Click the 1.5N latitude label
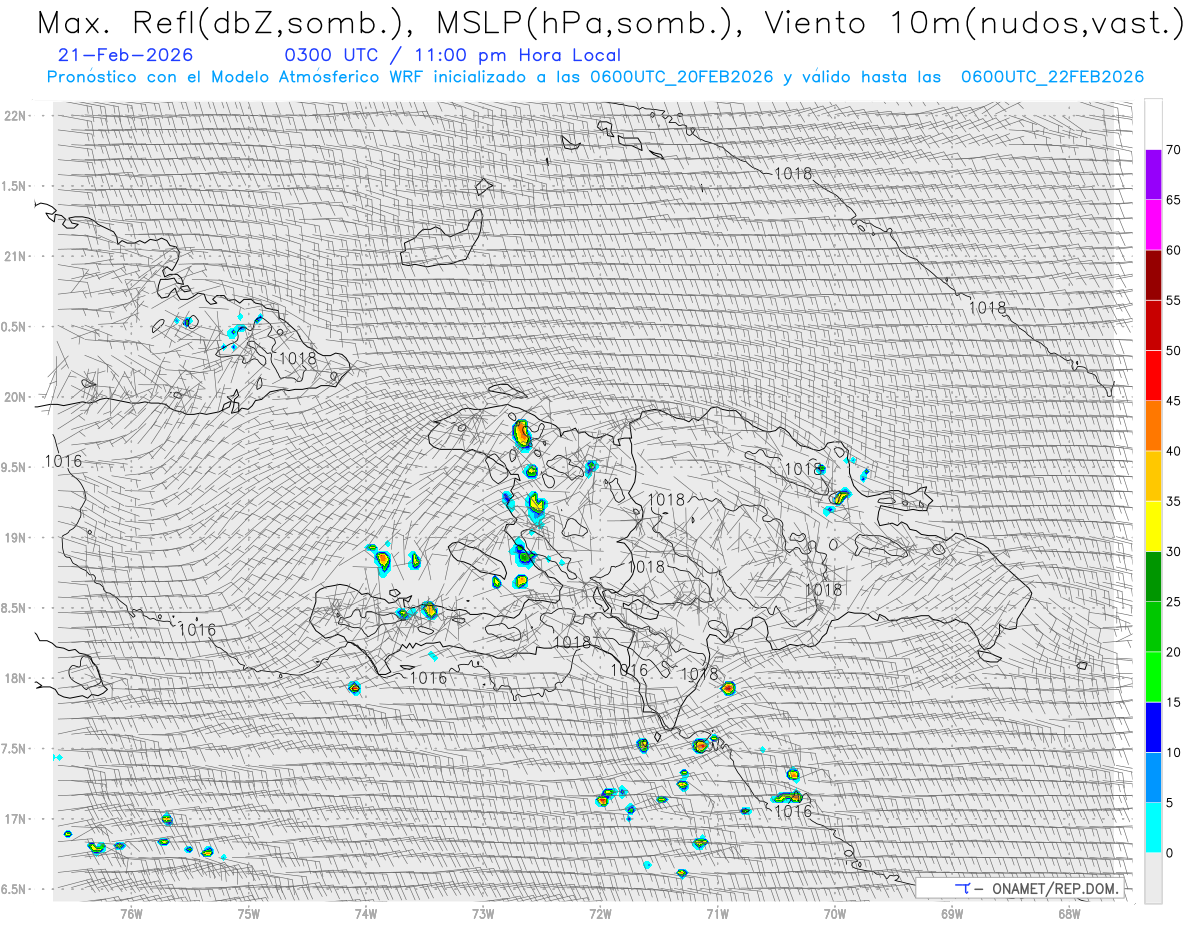 coord(15,186)
